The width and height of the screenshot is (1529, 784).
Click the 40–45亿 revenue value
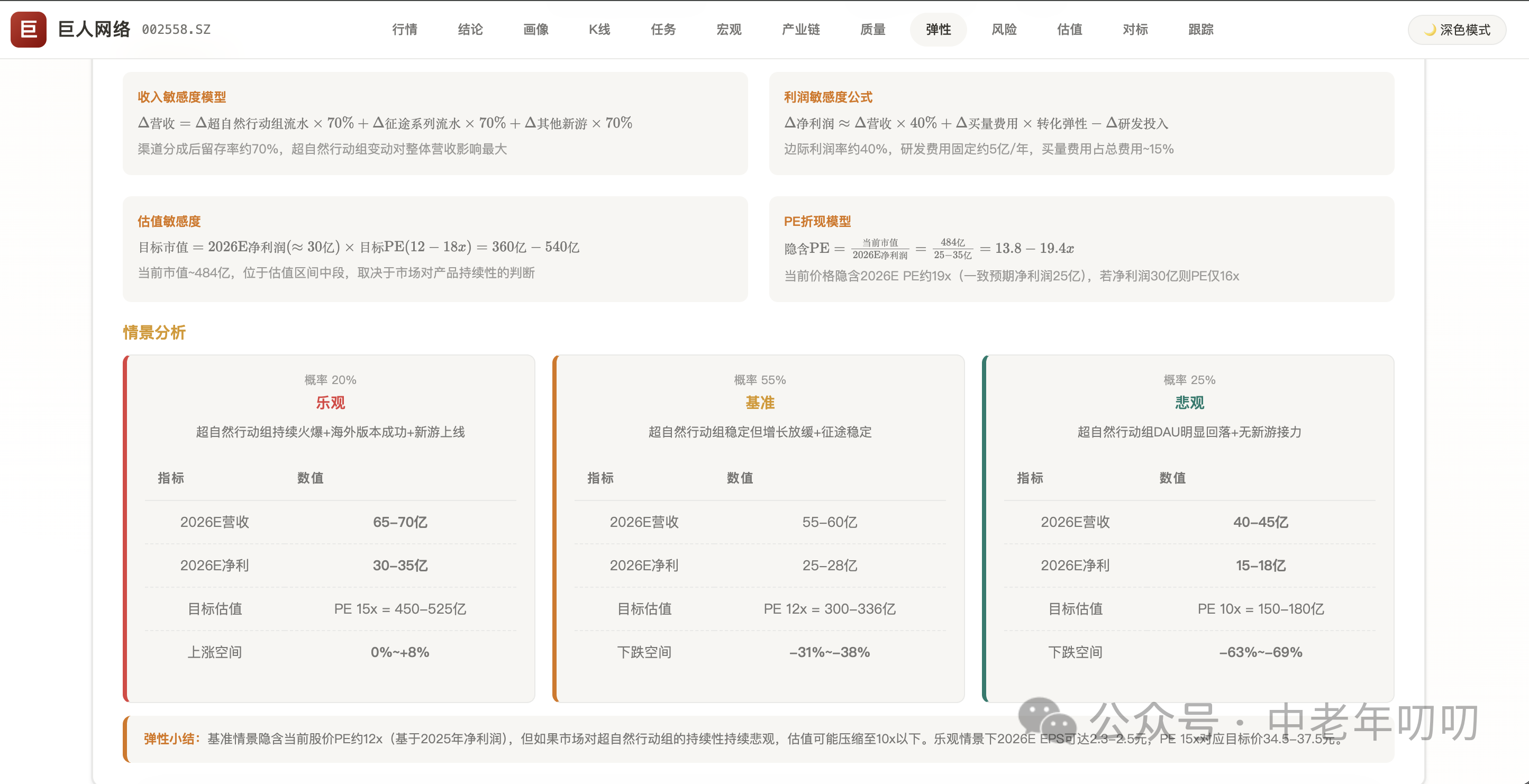1261,522
